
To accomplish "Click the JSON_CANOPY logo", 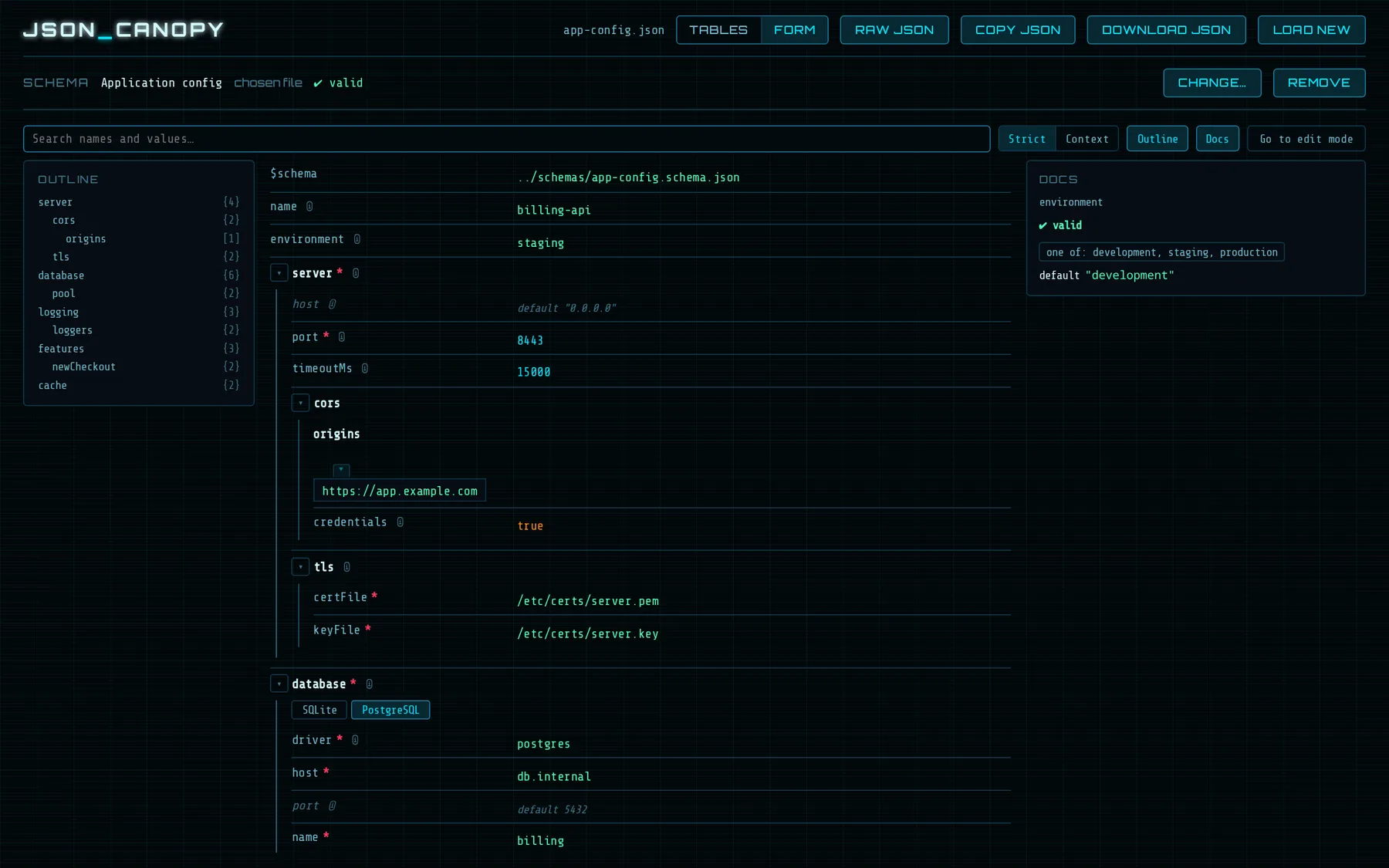I will [x=123, y=30].
